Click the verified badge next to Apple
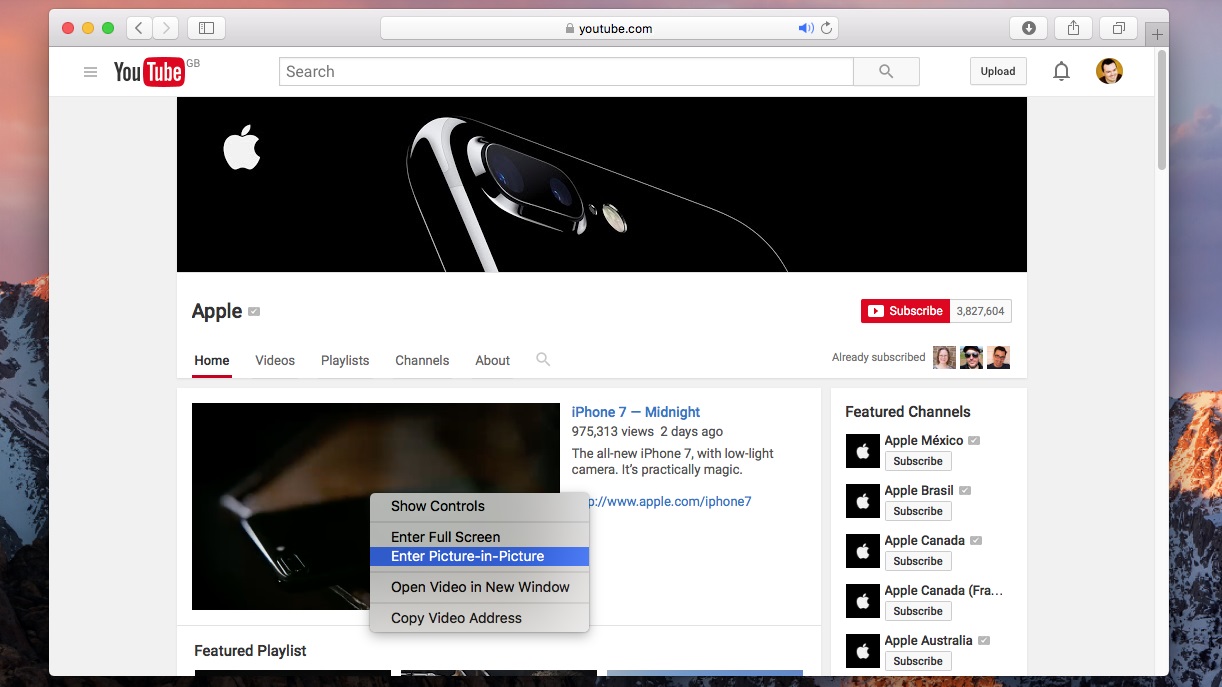The height and width of the screenshot is (687, 1222). tap(254, 312)
